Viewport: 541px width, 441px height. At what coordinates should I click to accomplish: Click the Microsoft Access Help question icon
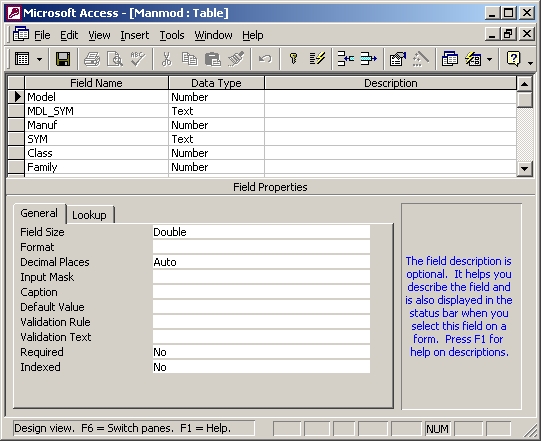513,59
